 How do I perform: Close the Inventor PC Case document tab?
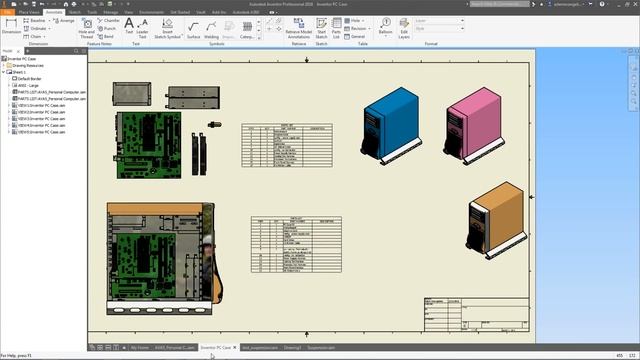coord(235,348)
